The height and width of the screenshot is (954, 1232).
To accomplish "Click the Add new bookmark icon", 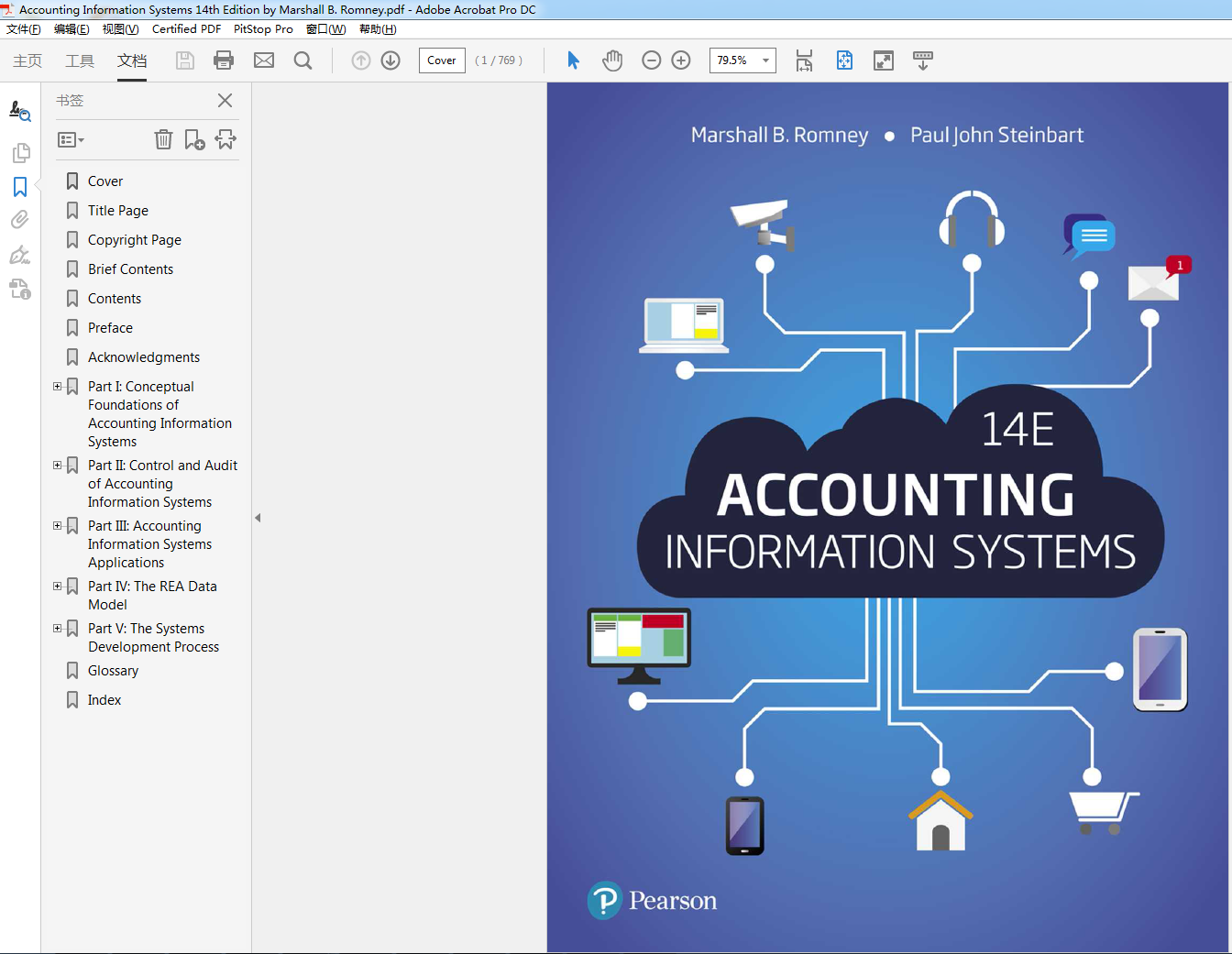I will [x=194, y=139].
